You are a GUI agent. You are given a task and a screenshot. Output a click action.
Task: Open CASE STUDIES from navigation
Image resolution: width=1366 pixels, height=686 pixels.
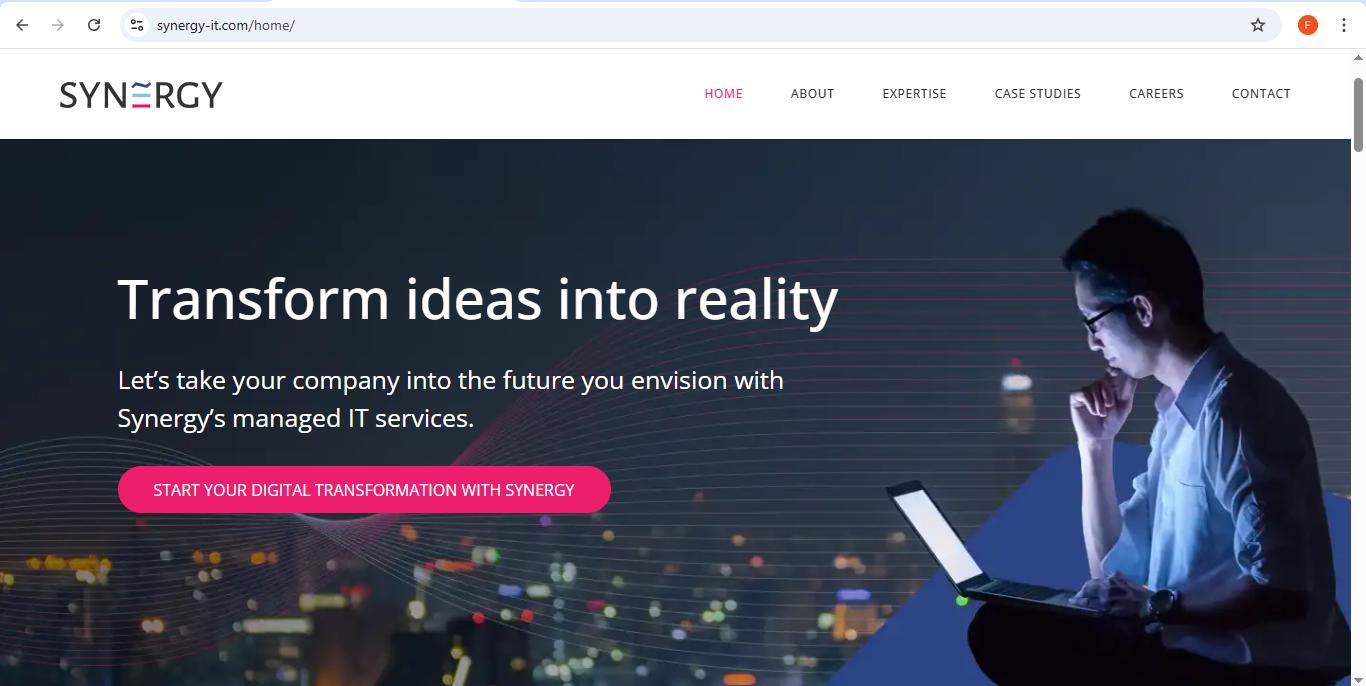pos(1037,94)
